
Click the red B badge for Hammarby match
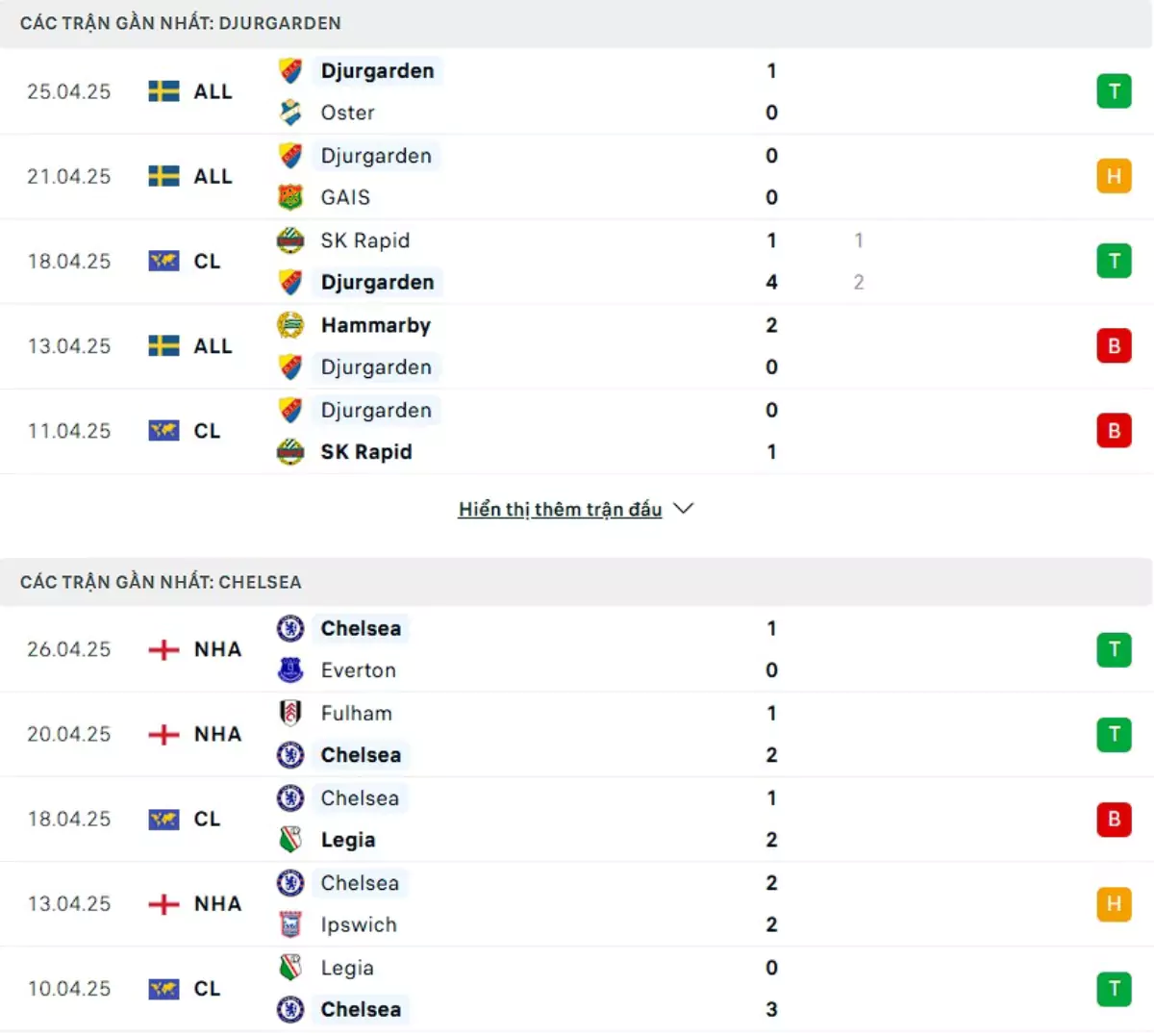1114,345
